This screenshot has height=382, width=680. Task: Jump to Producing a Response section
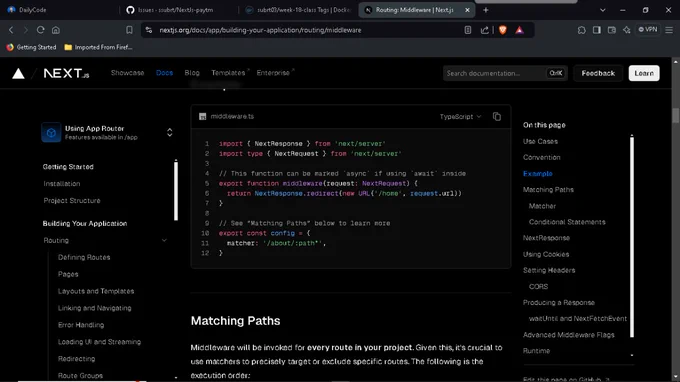coord(559,303)
